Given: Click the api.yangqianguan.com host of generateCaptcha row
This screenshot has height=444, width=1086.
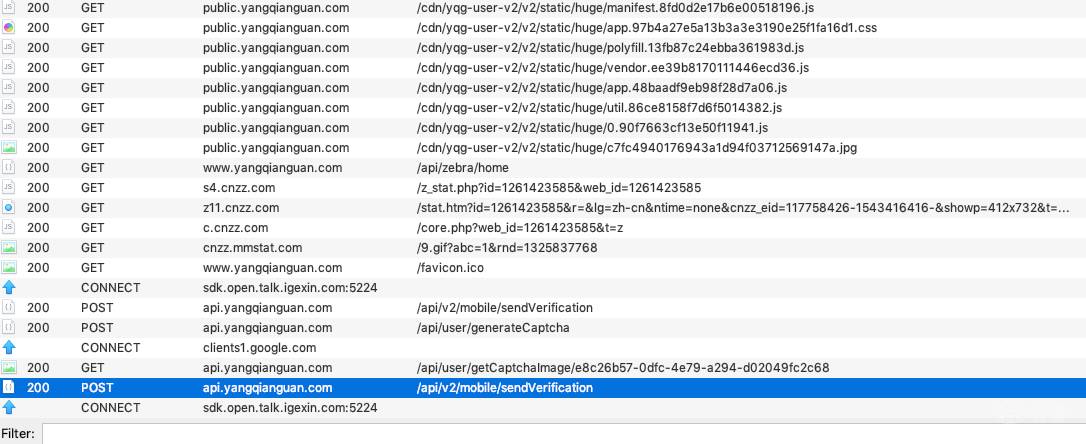Looking at the screenshot, I should point(267,328).
